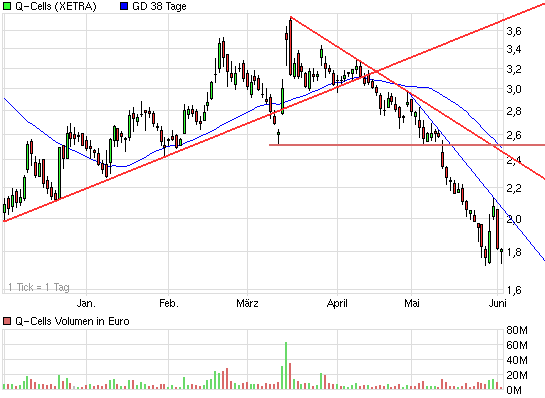The image size is (545, 398).
Task: Click the 2,8 price axis value
Action: tap(514, 112)
